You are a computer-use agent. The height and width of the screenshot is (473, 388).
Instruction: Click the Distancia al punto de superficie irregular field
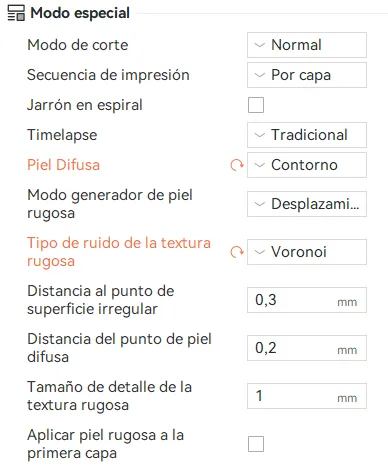[x=307, y=300]
